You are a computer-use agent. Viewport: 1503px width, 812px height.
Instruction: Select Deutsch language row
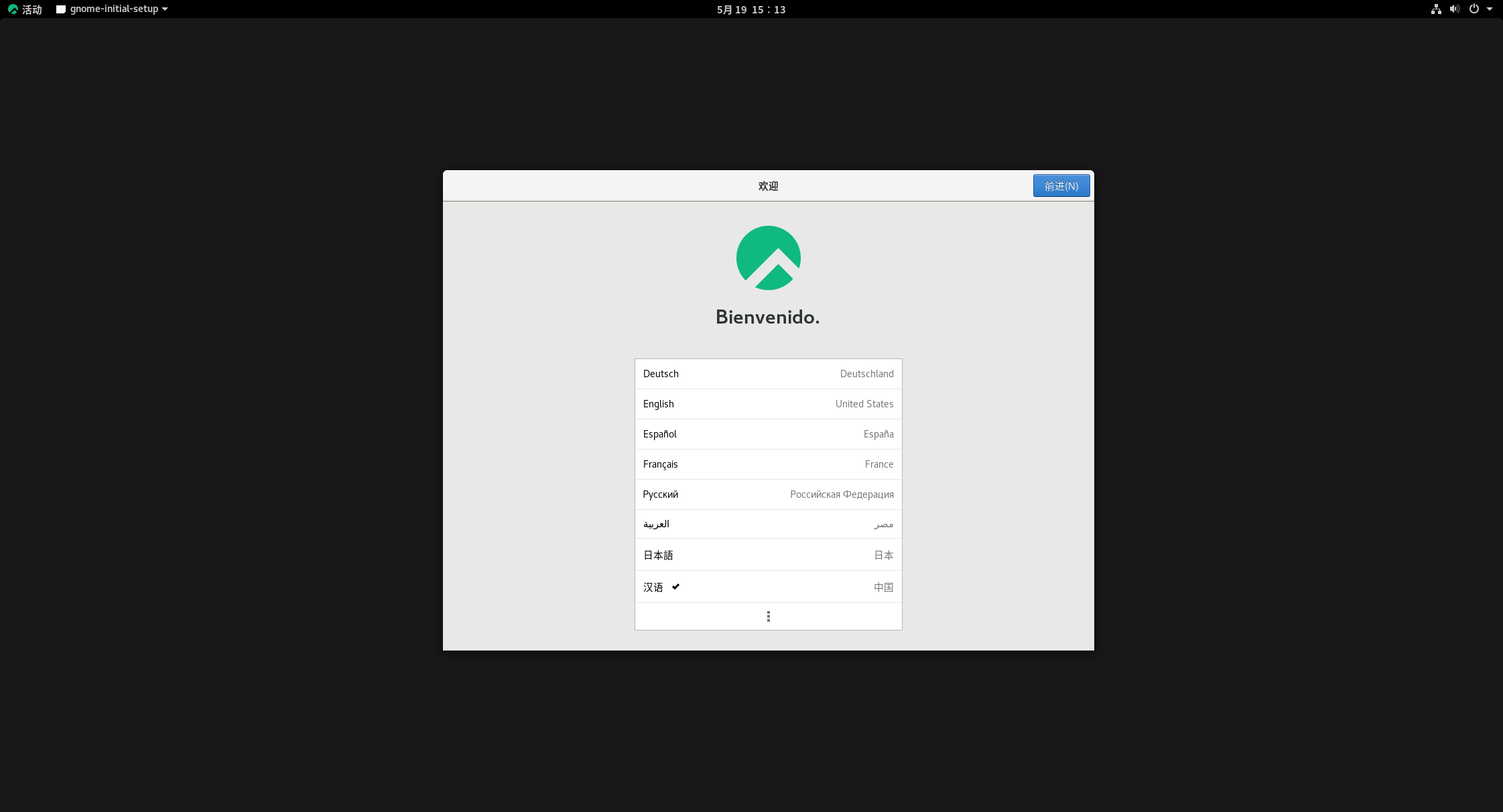(x=768, y=374)
